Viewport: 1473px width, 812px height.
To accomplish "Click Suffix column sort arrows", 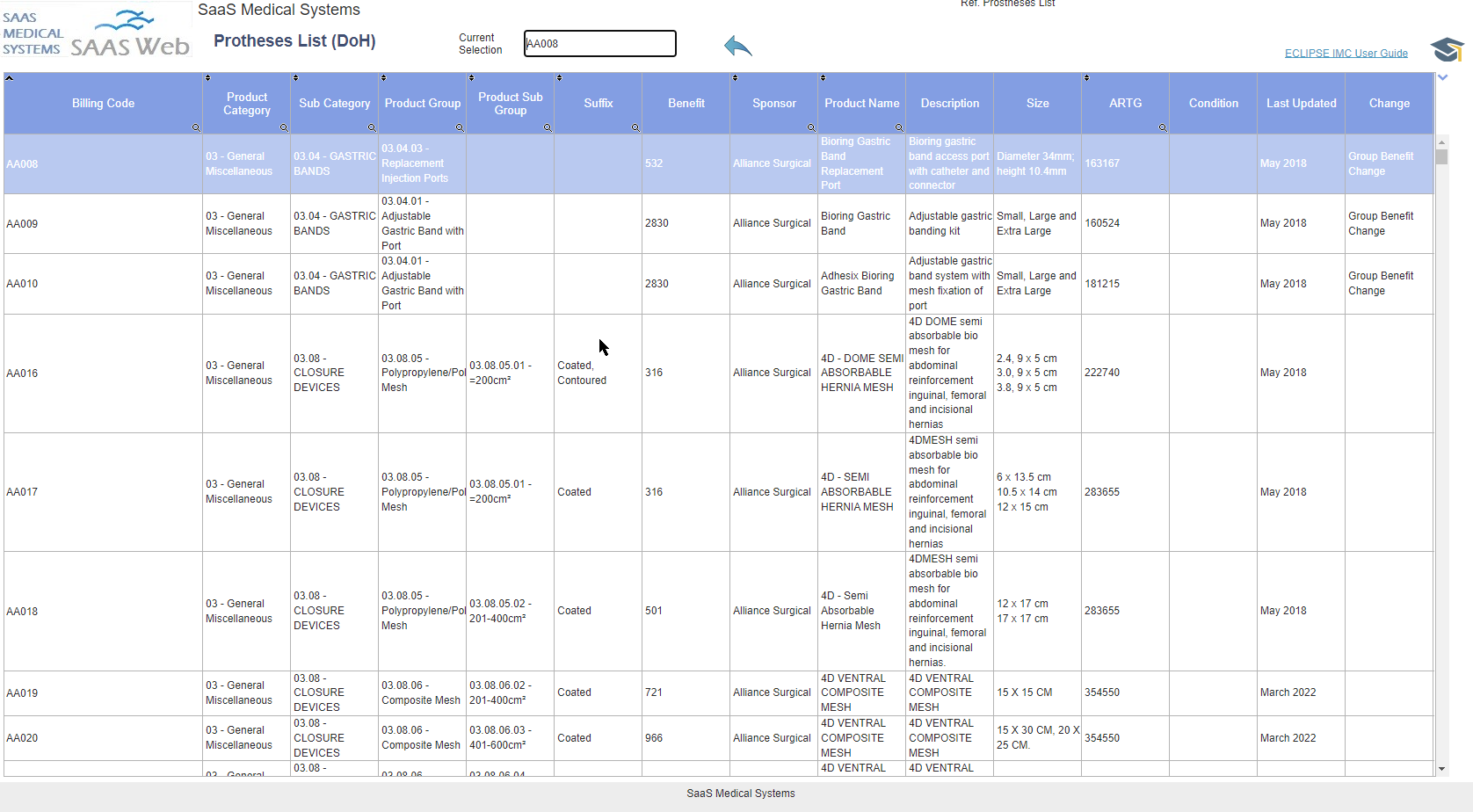I will point(559,78).
